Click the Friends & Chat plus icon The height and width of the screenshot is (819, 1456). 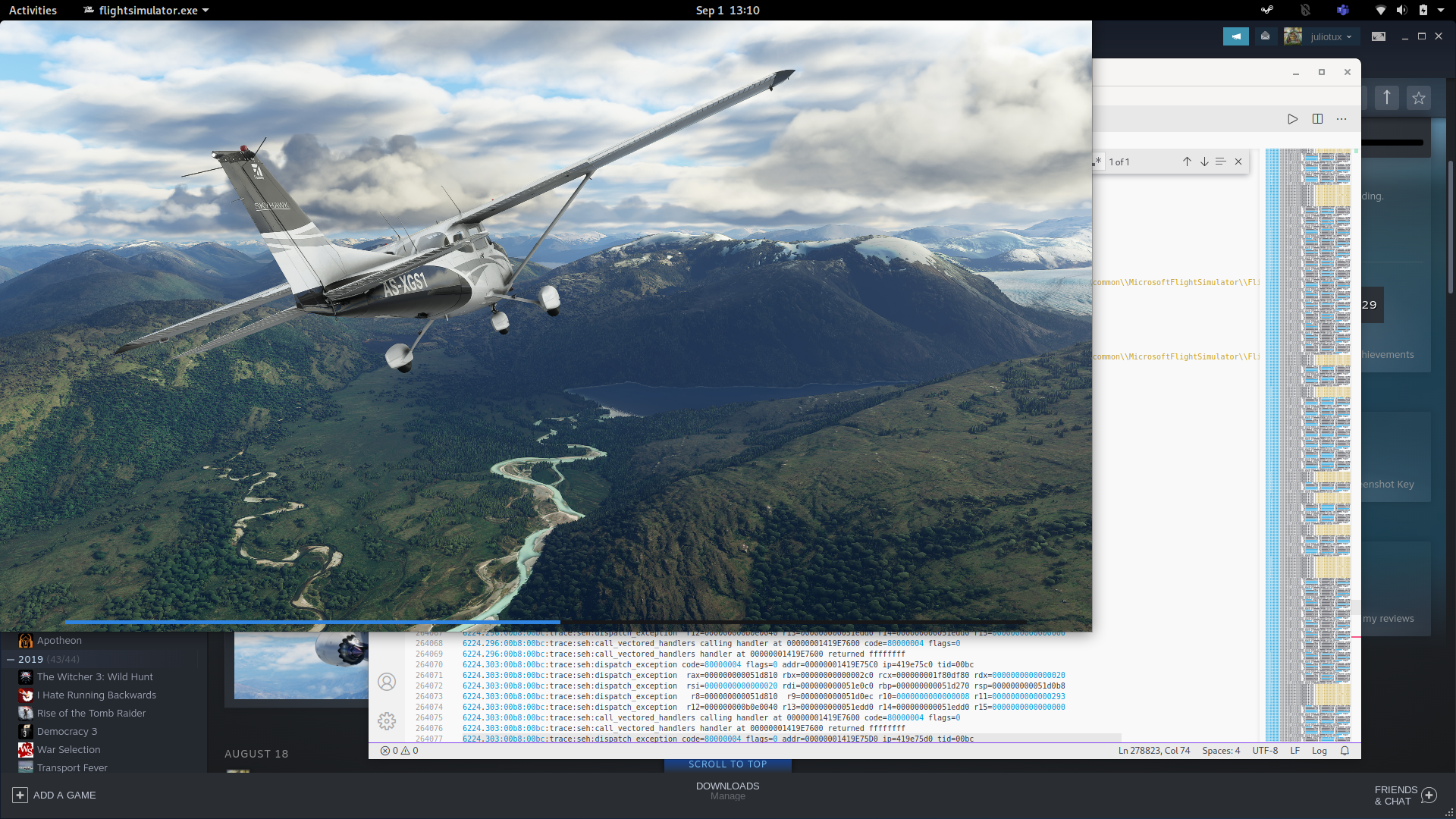coord(1429,795)
